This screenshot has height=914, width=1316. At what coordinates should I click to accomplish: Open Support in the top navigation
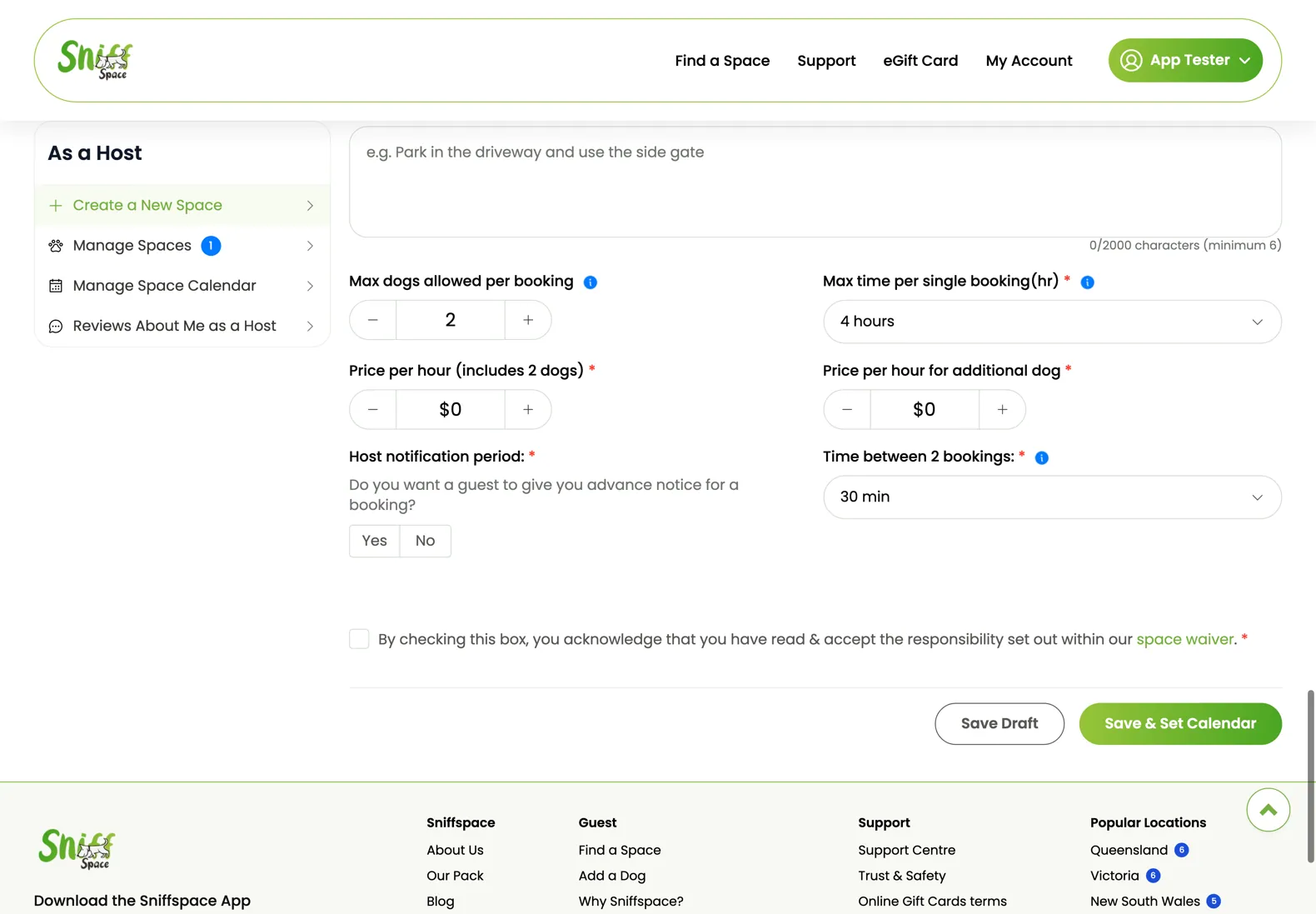pyautogui.click(x=826, y=61)
